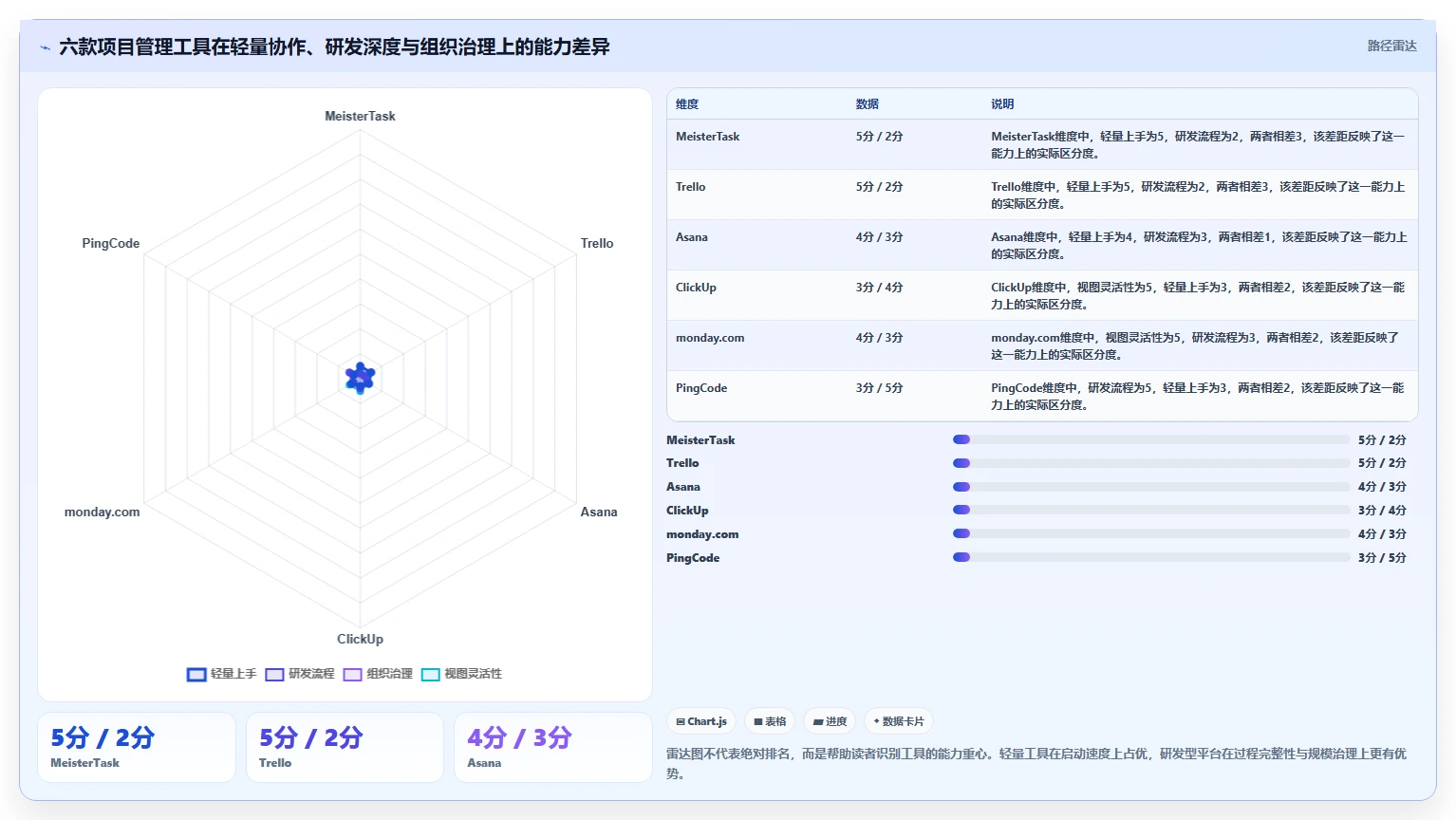Image resolution: width=1456 pixels, height=820 pixels.
Task: Click the footnote text starting 雷达图不代表绝对排名
Action: pos(1036,763)
